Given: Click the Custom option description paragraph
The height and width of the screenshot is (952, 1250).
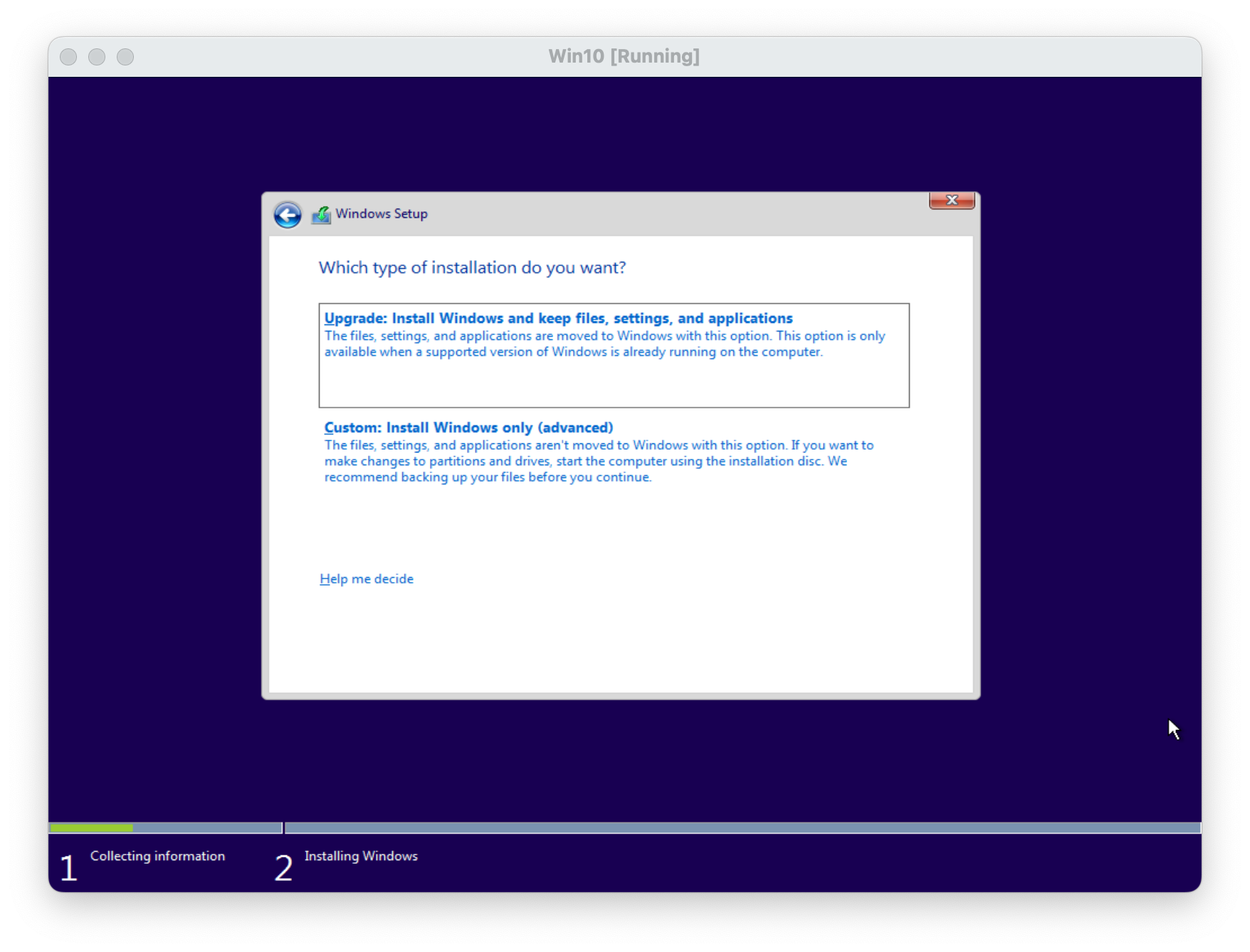Looking at the screenshot, I should coord(599,461).
